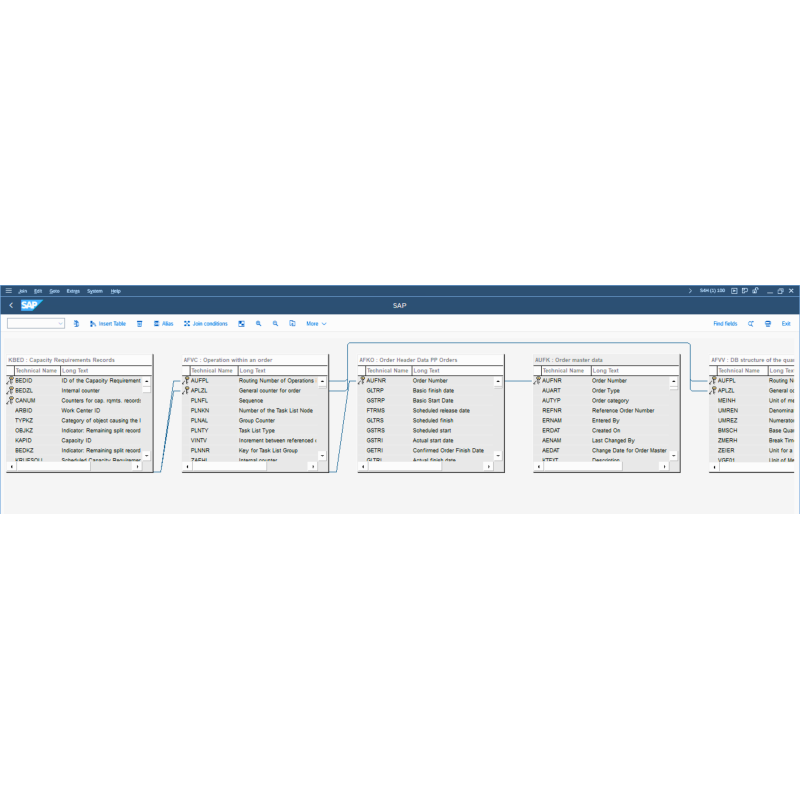Click the delete (trash) icon in the toolbar
Screen dimensions: 800x800
140,323
